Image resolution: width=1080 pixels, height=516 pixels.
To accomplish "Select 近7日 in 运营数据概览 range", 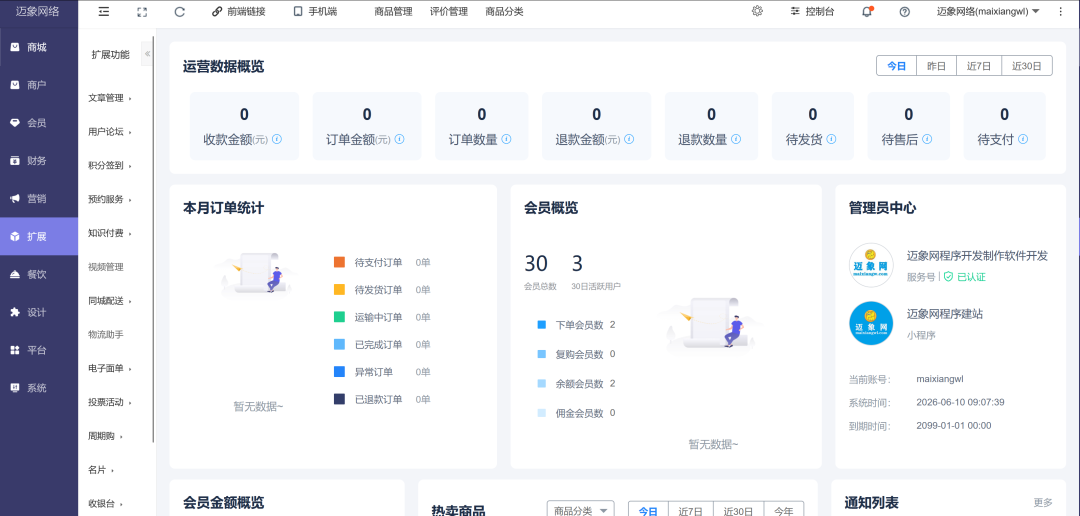I will click(979, 66).
